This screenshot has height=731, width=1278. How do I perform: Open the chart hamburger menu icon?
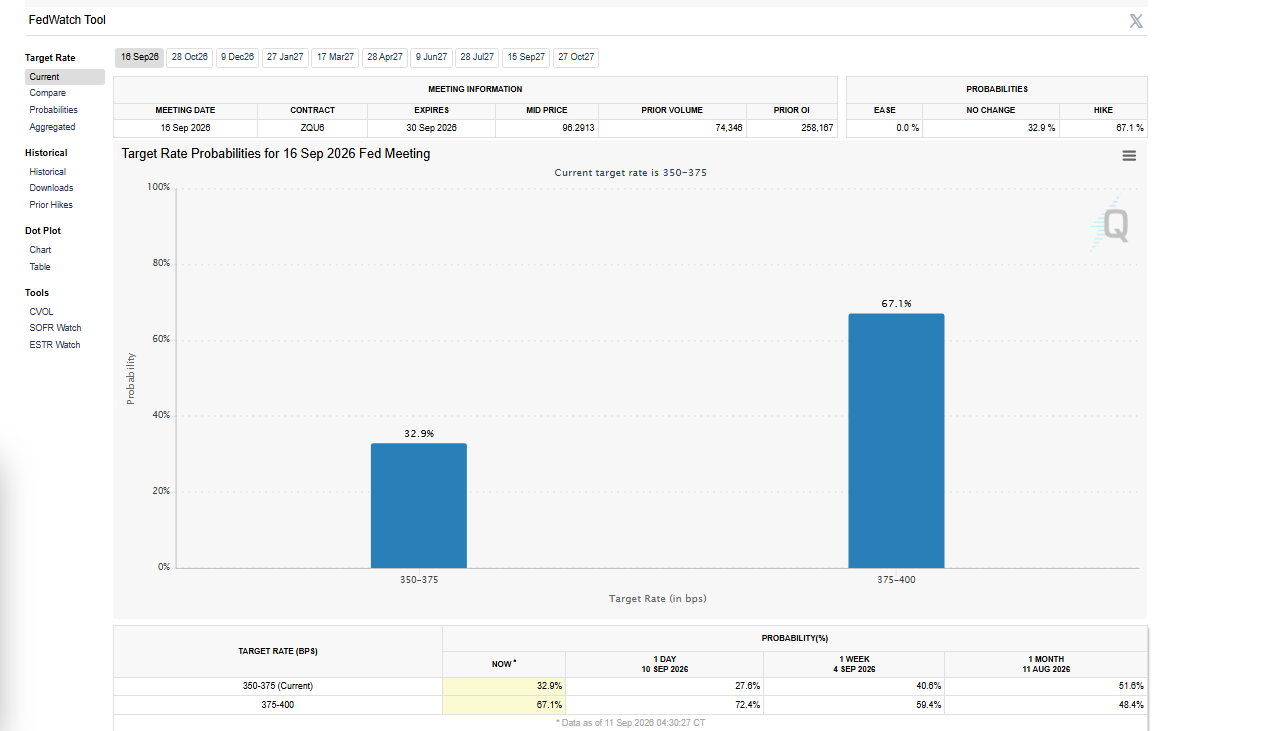click(1129, 156)
